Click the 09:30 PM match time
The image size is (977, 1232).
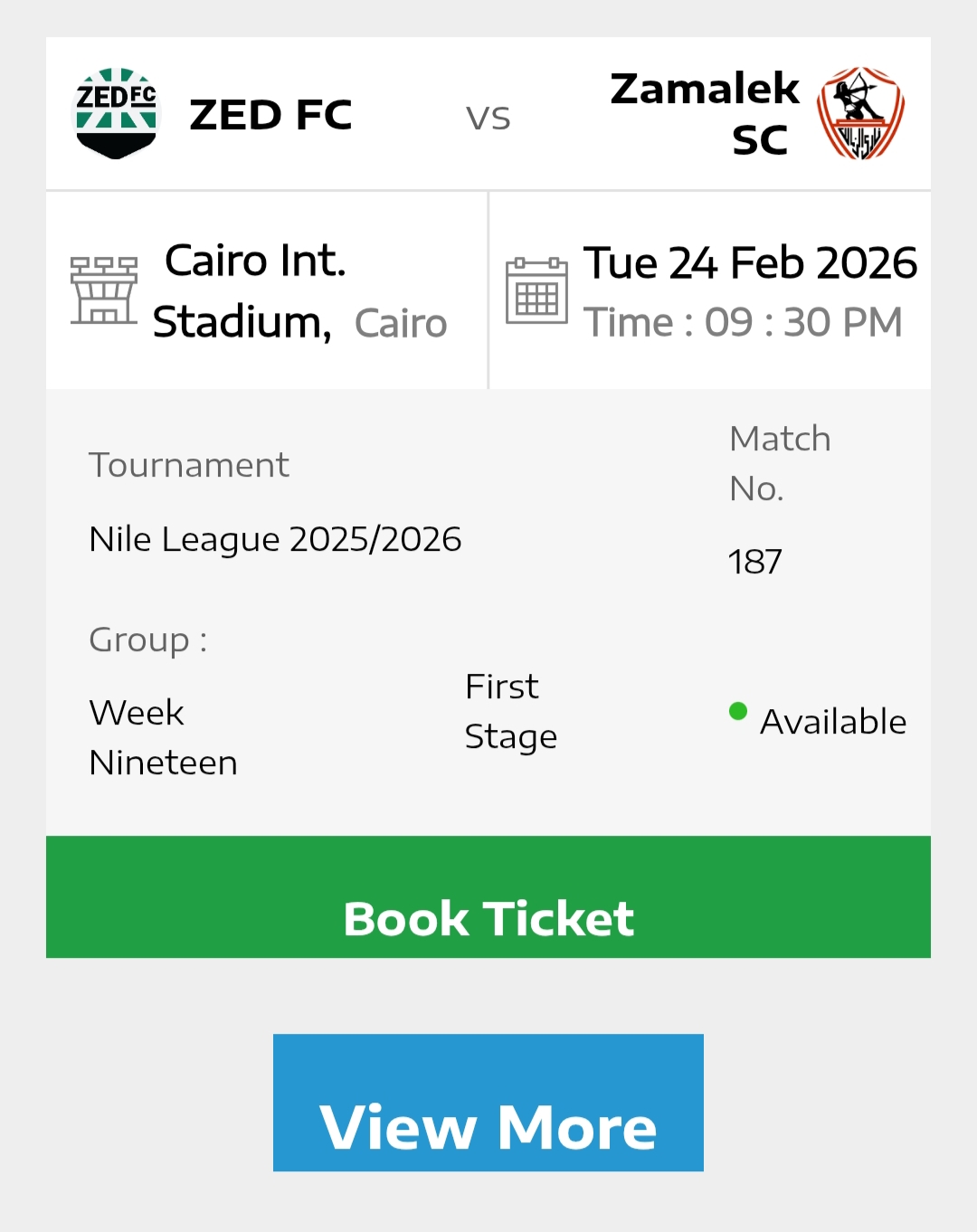click(x=744, y=321)
